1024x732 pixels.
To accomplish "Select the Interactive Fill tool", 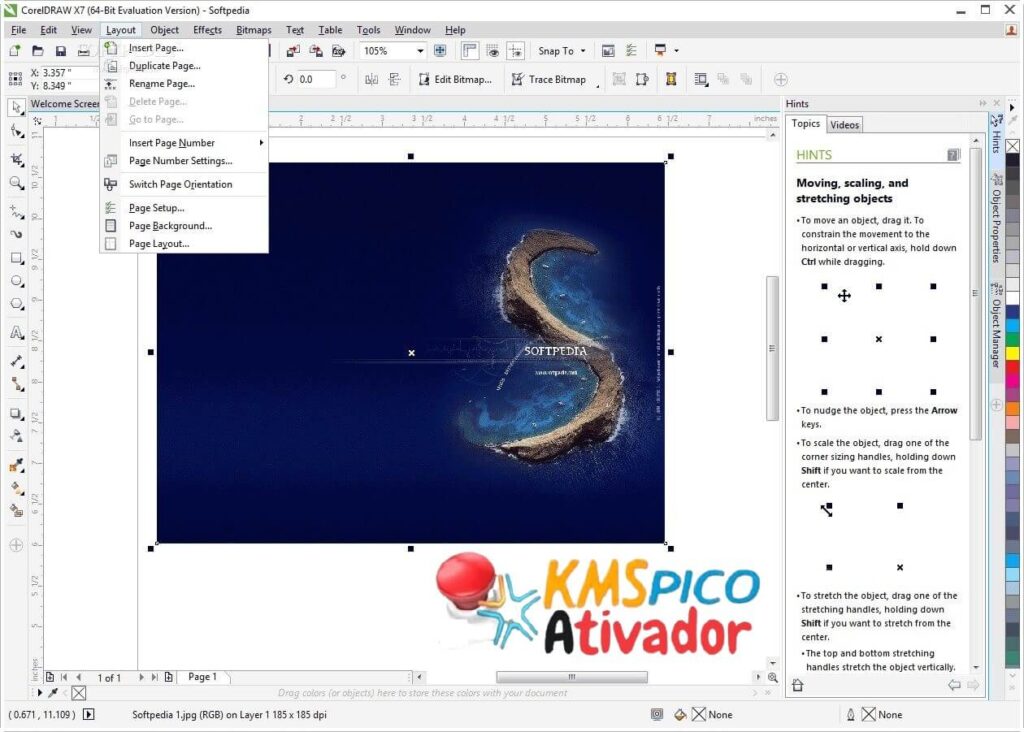I will click(16, 488).
